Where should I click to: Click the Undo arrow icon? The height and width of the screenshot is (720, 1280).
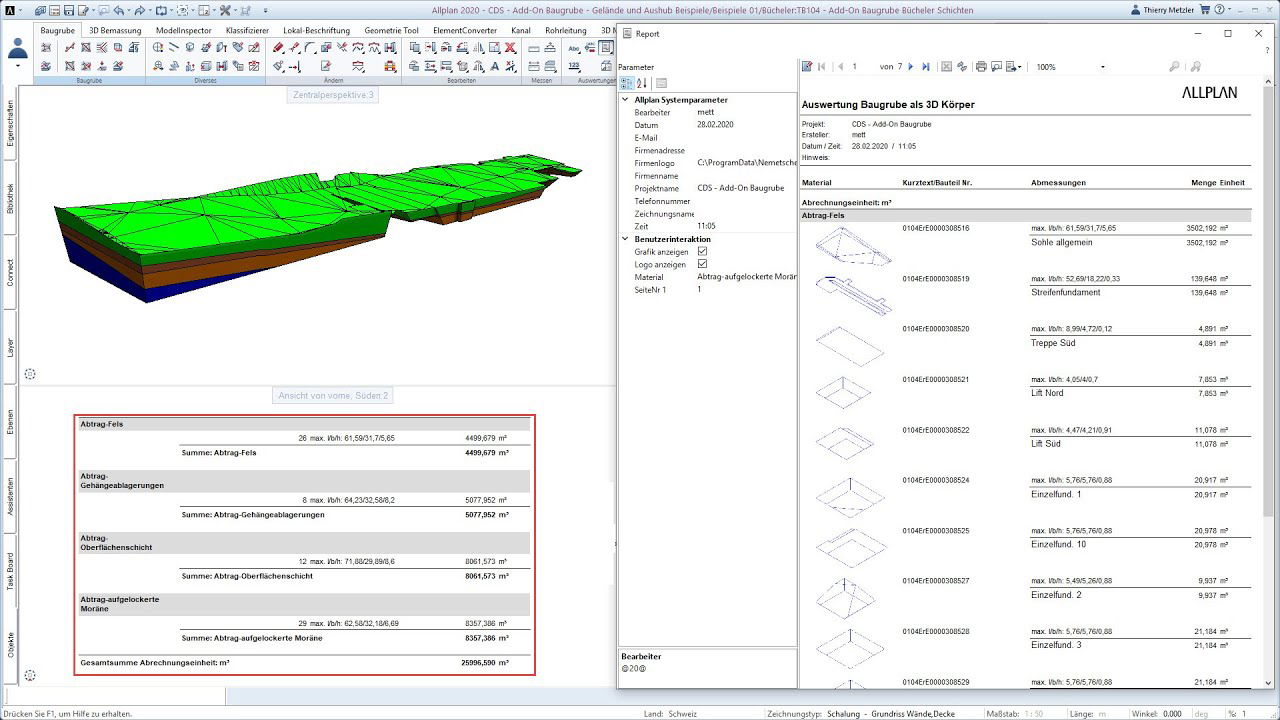click(x=119, y=10)
